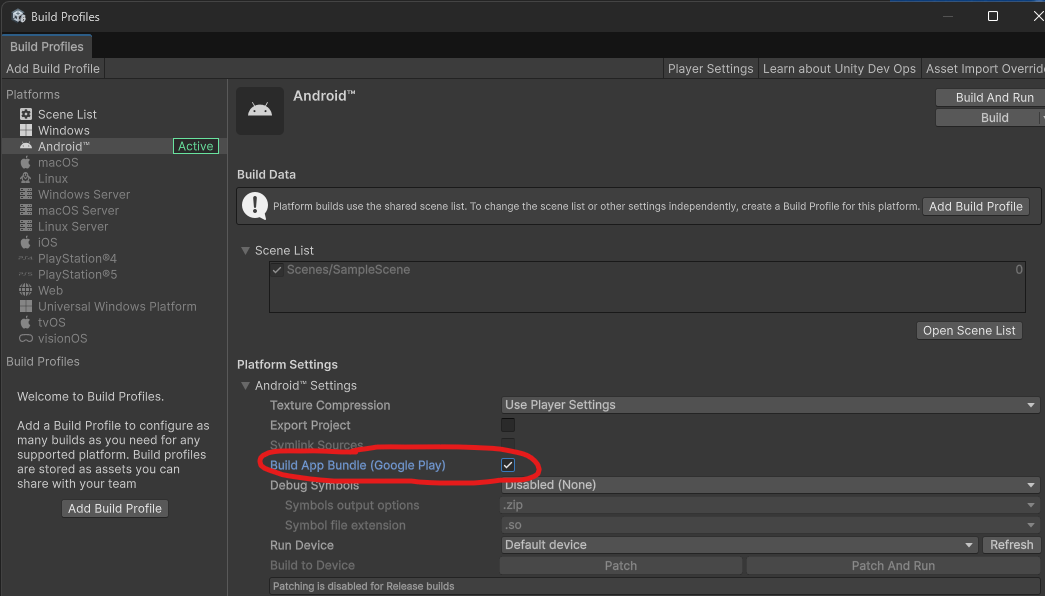1045x596 pixels.
Task: Select the Build Profiles tab
Action: point(47,47)
